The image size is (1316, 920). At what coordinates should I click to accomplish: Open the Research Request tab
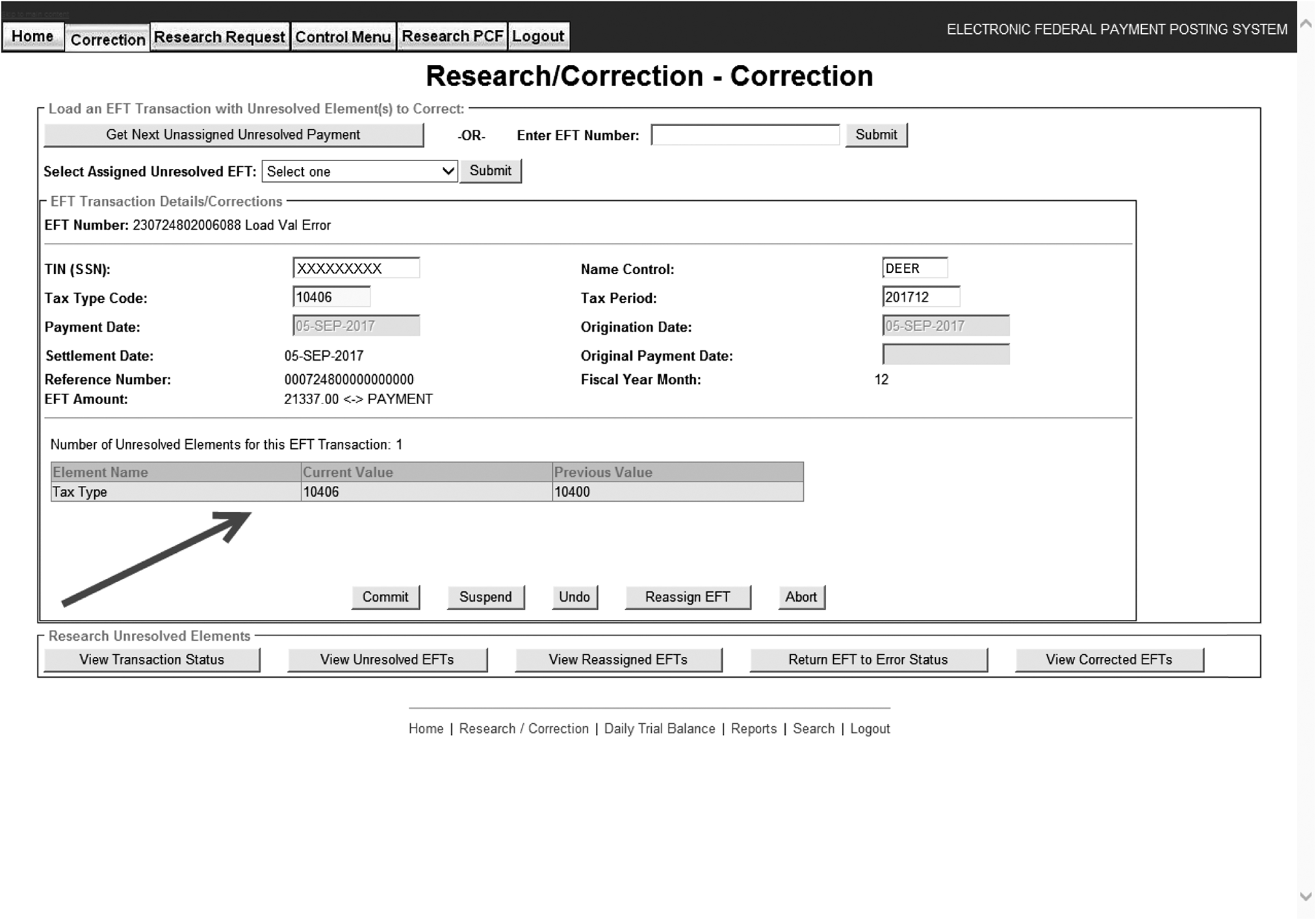click(219, 37)
